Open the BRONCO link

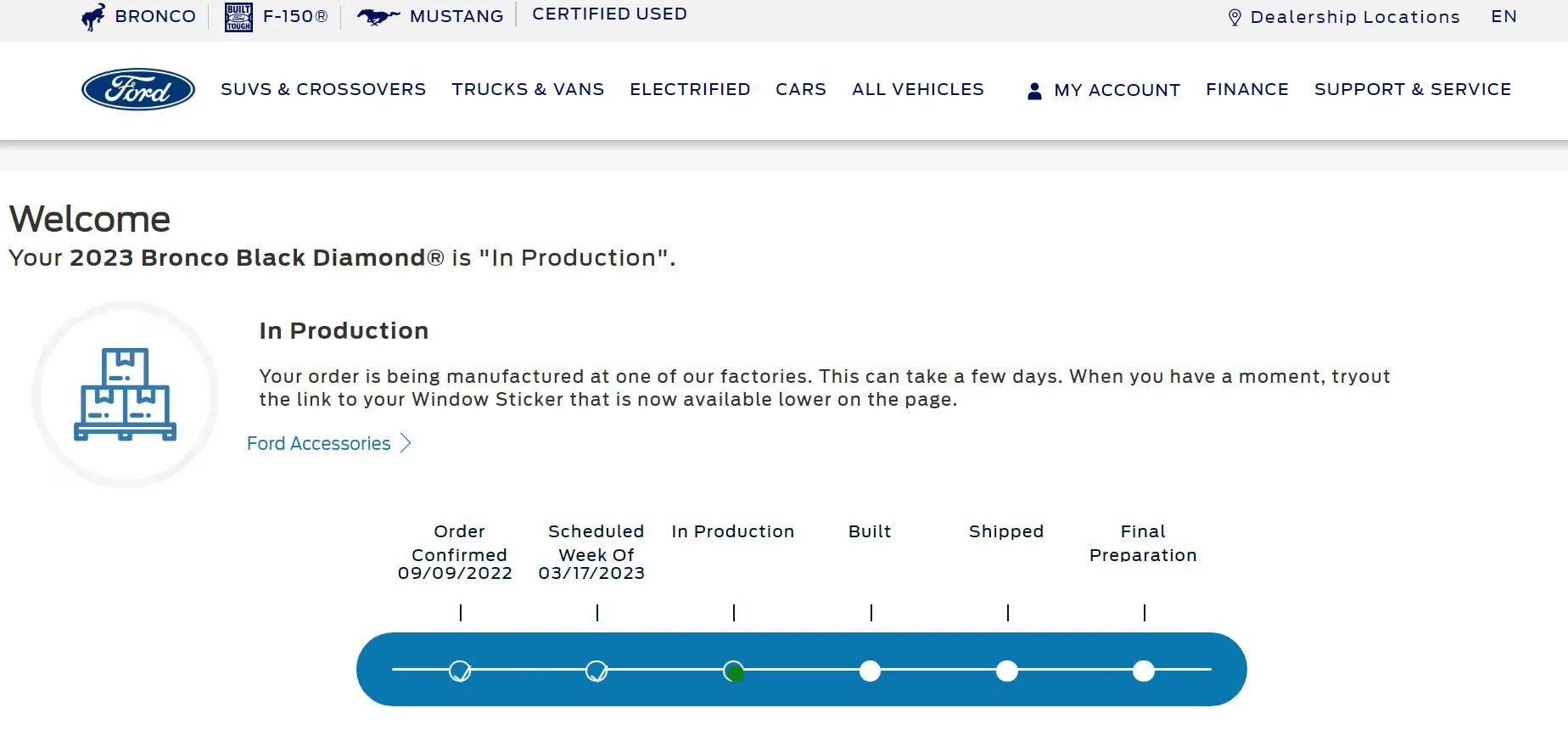pos(155,17)
